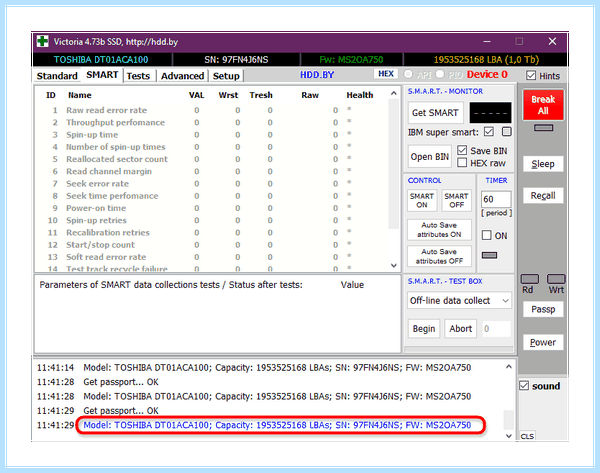The width and height of the screenshot is (600, 473).
Task: Enable the timer ON checkbox
Action: pos(486,235)
